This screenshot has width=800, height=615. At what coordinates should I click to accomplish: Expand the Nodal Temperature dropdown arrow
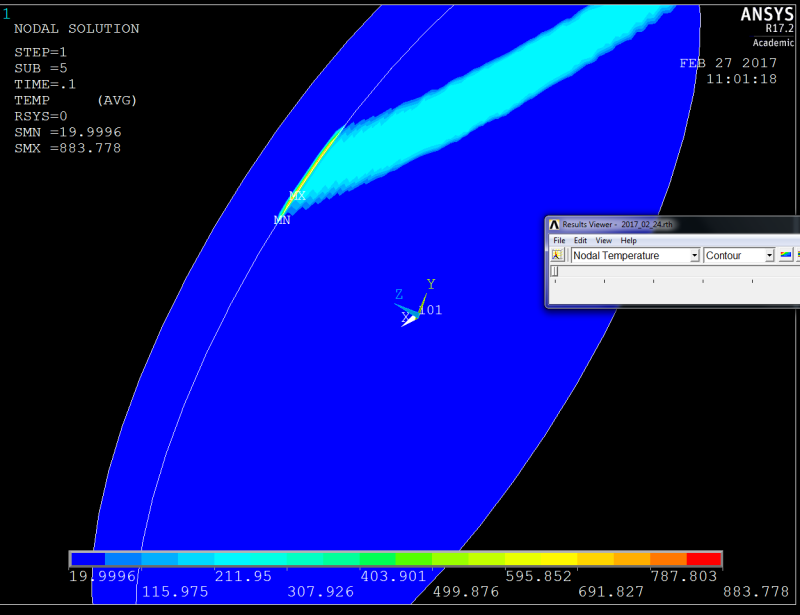point(694,256)
